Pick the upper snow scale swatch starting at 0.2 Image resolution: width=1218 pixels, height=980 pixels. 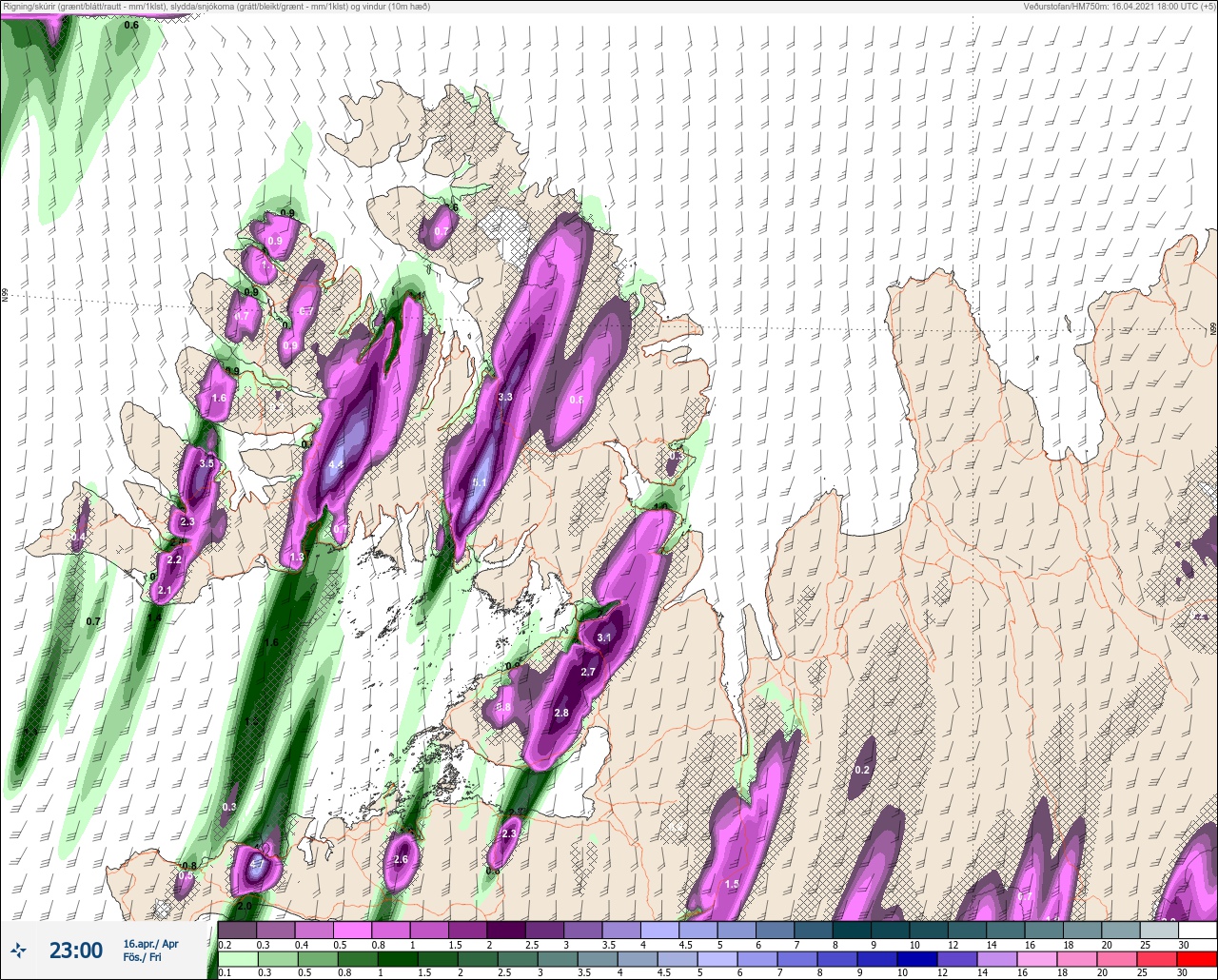[x=237, y=930]
